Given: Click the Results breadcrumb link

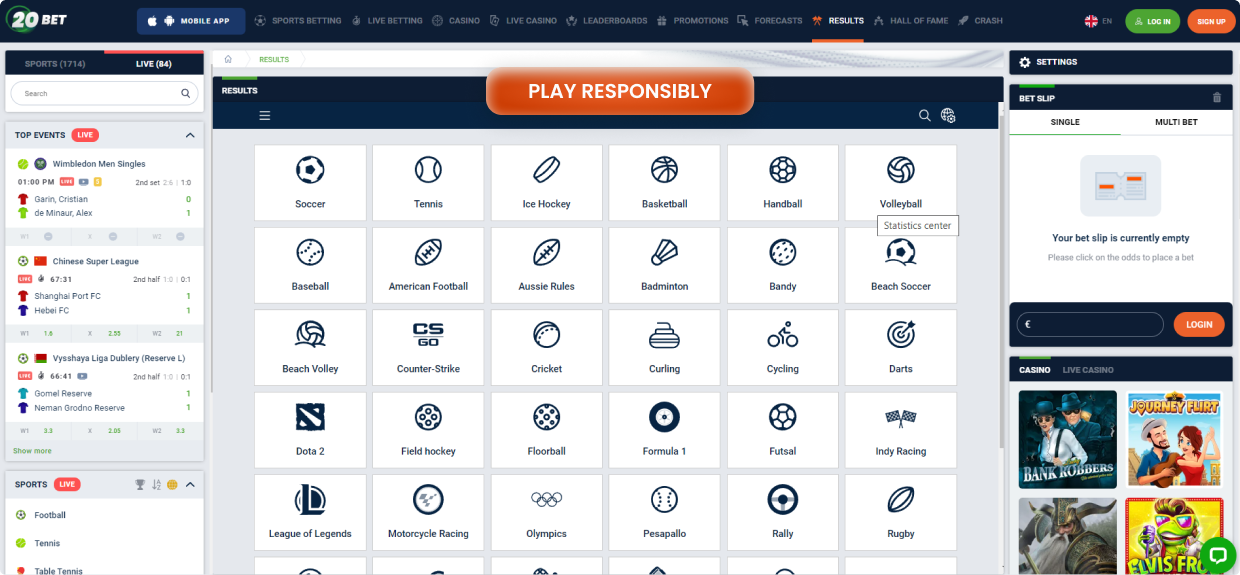Looking at the screenshot, I should (x=274, y=60).
